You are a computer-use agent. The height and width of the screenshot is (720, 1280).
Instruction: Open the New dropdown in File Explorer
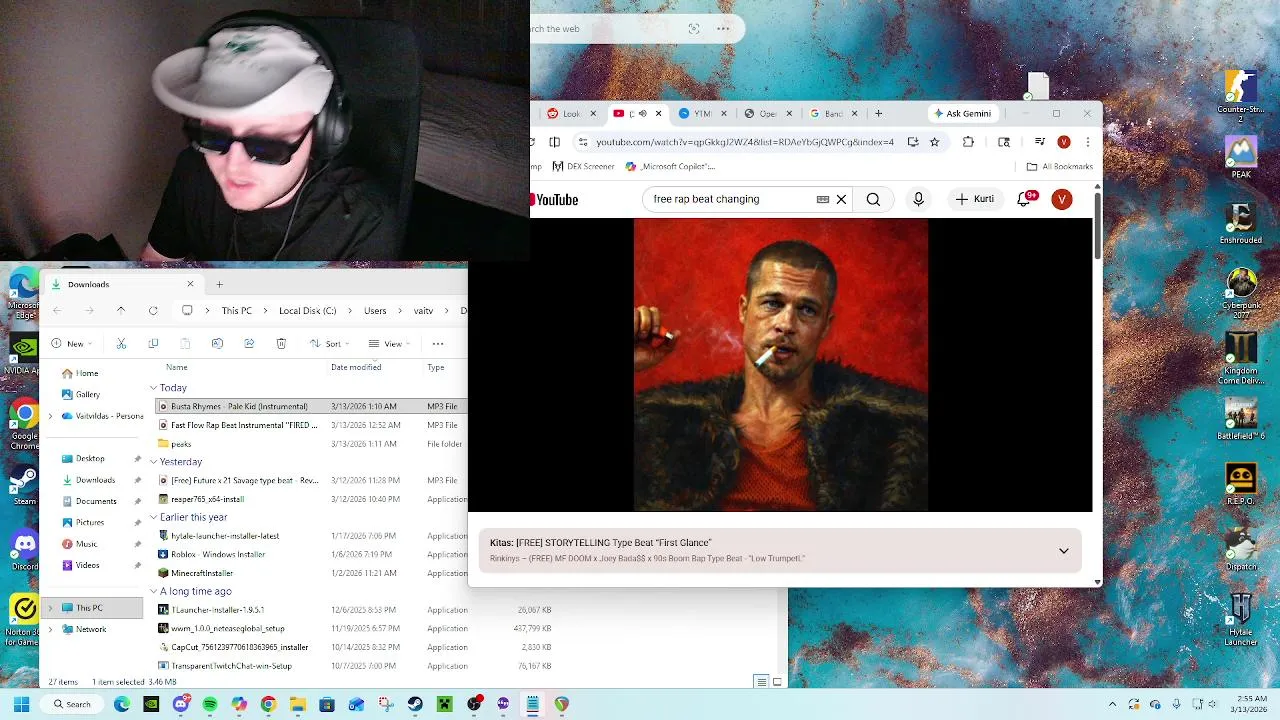coord(69,343)
